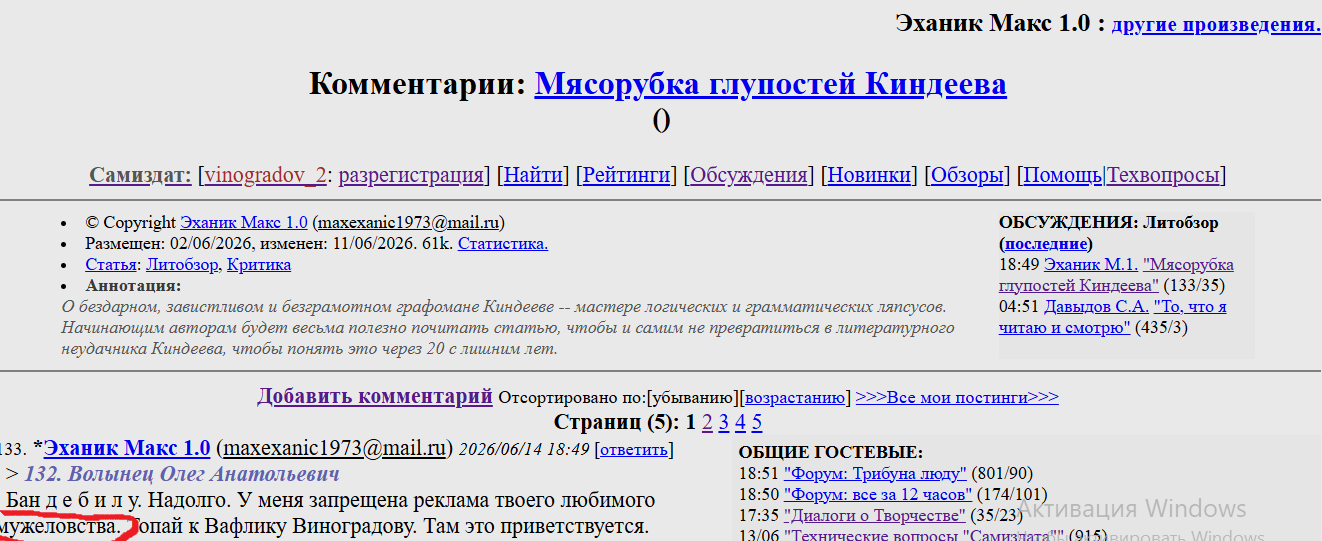The height and width of the screenshot is (541, 1322).
Task: Open the "Мясорубка глупостей Киндеева" discussion link in sidebar
Action: (1116, 275)
